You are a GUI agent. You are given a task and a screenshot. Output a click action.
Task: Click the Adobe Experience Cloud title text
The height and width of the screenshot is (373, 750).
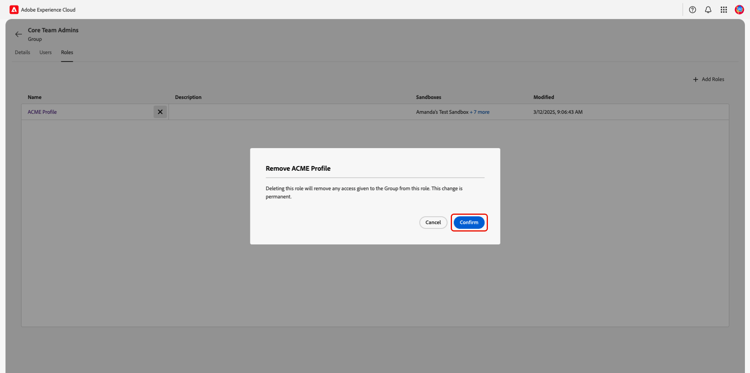tap(48, 10)
